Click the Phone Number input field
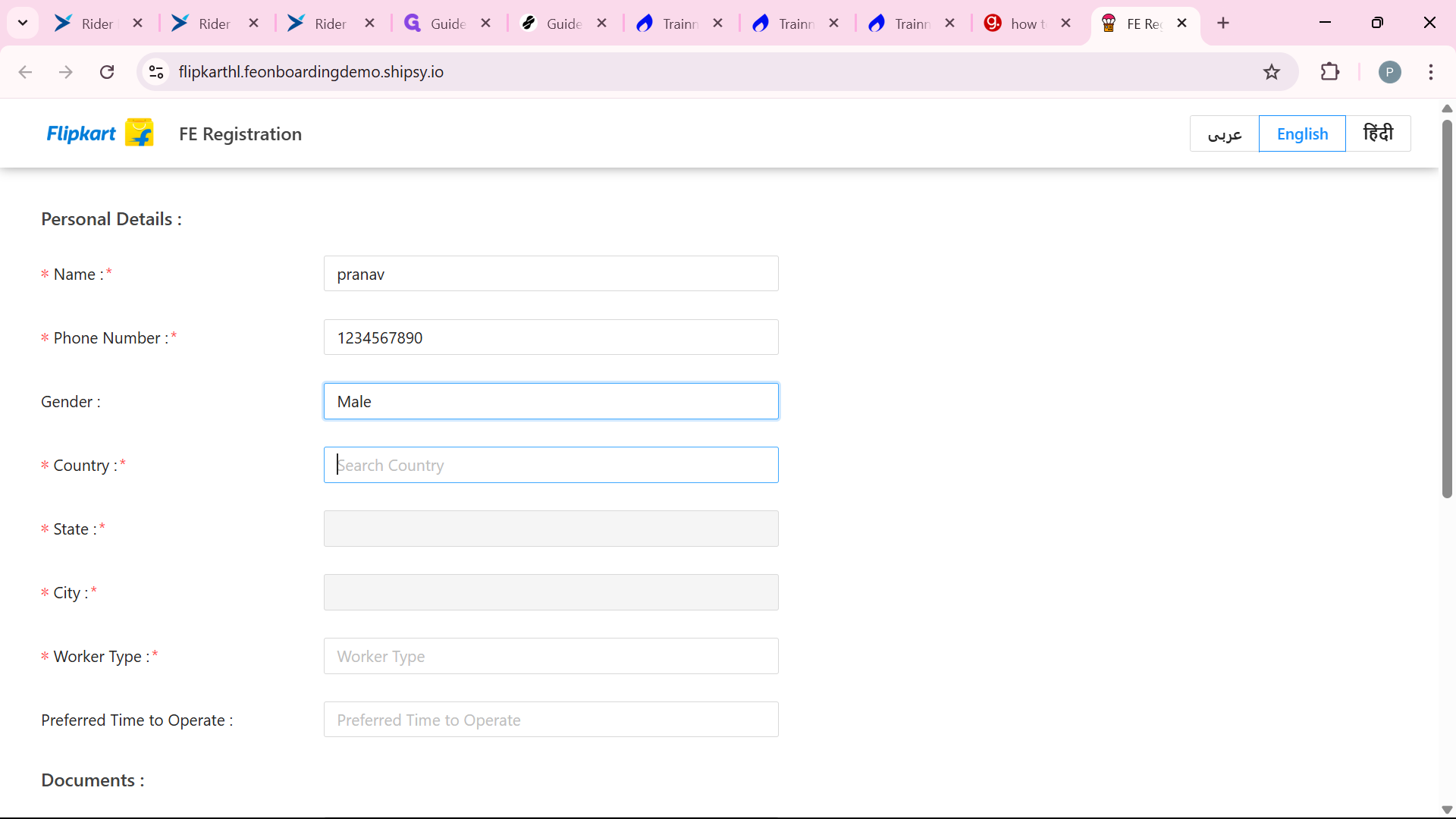The width and height of the screenshot is (1456, 819). tap(551, 337)
